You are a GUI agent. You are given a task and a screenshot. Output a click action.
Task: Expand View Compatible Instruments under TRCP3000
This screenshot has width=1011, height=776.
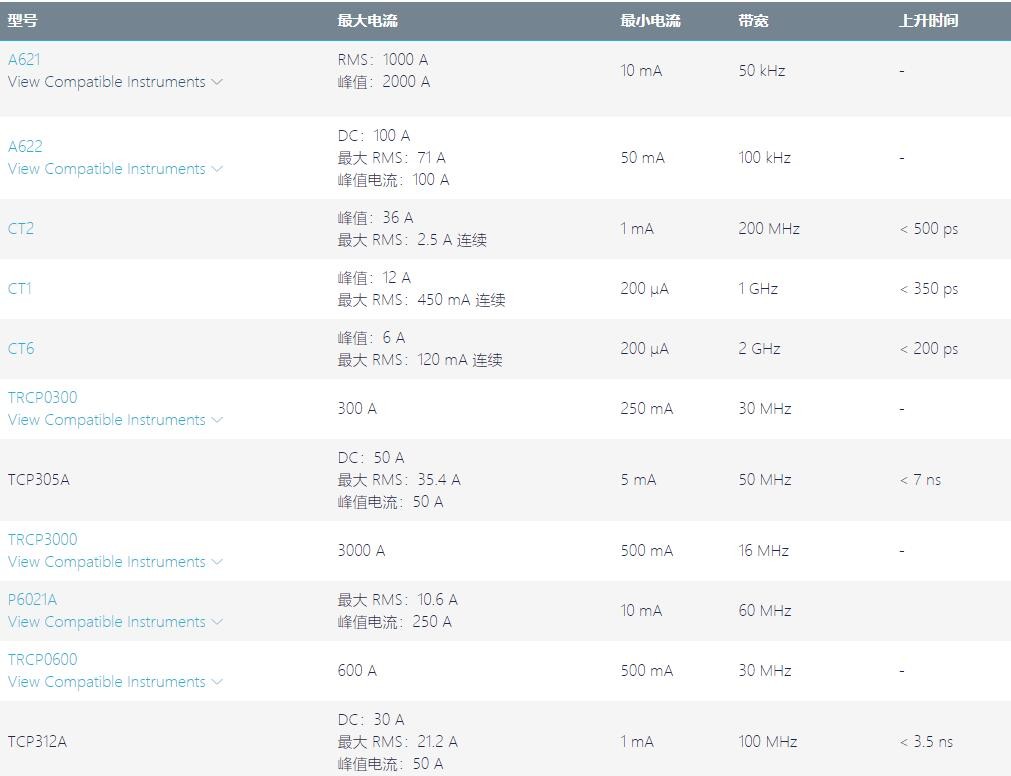click(x=115, y=562)
